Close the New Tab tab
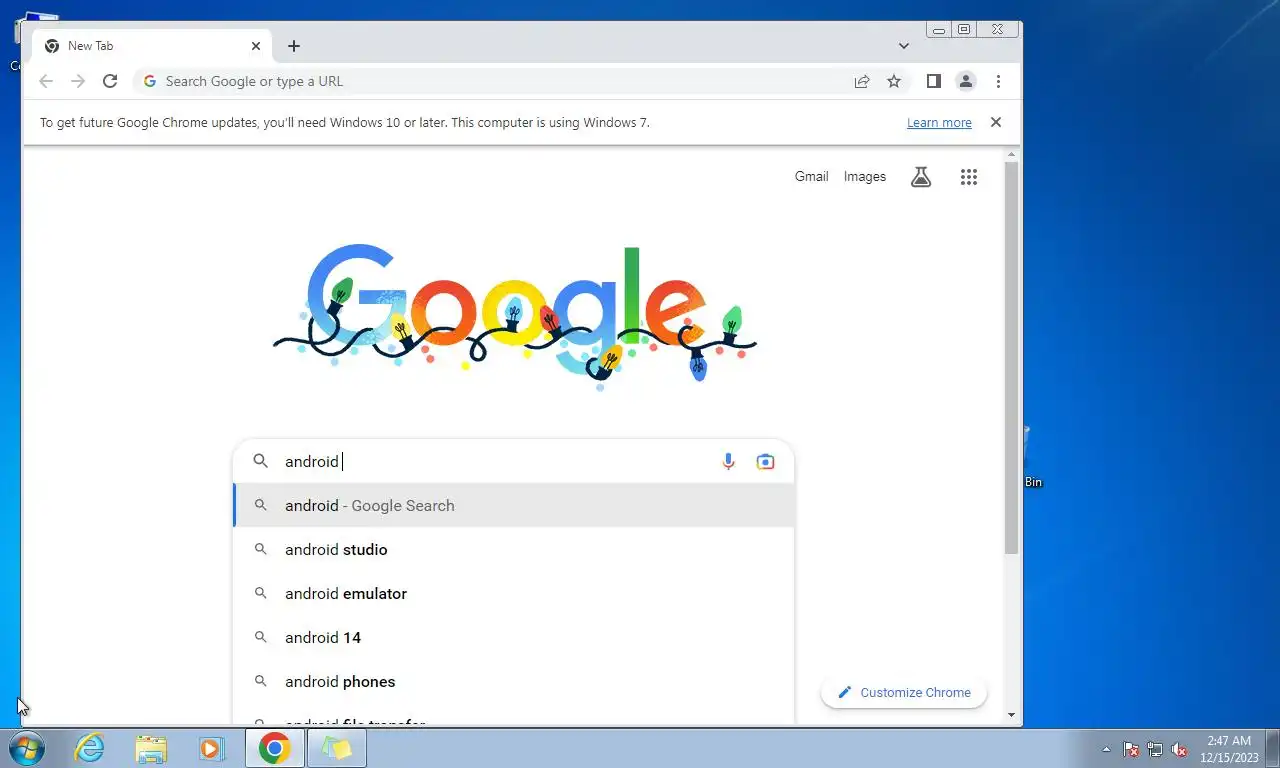 click(255, 46)
